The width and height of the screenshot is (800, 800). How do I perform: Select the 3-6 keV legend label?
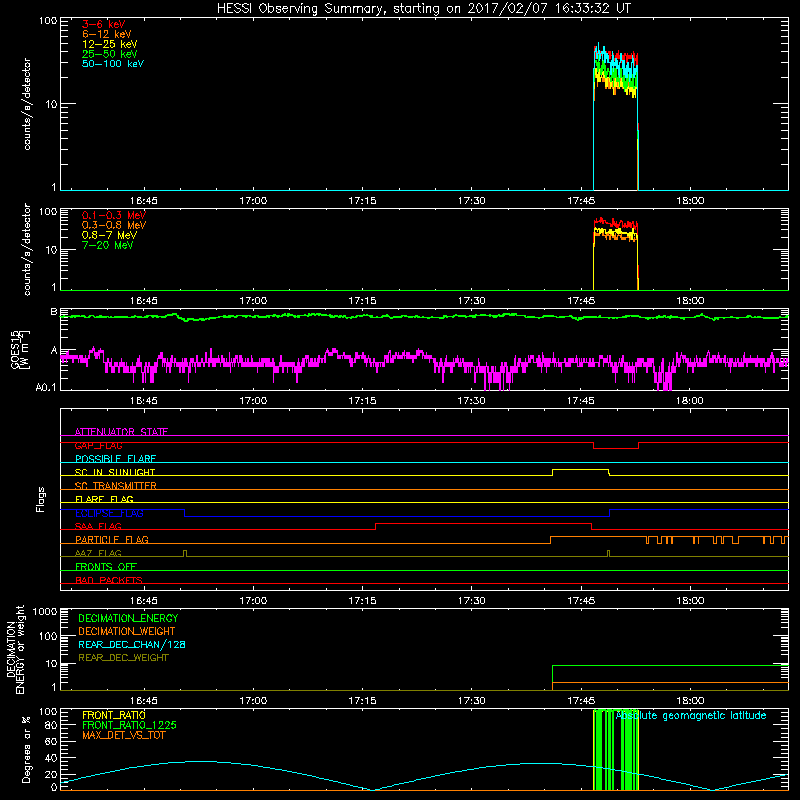pyautogui.click(x=103, y=24)
